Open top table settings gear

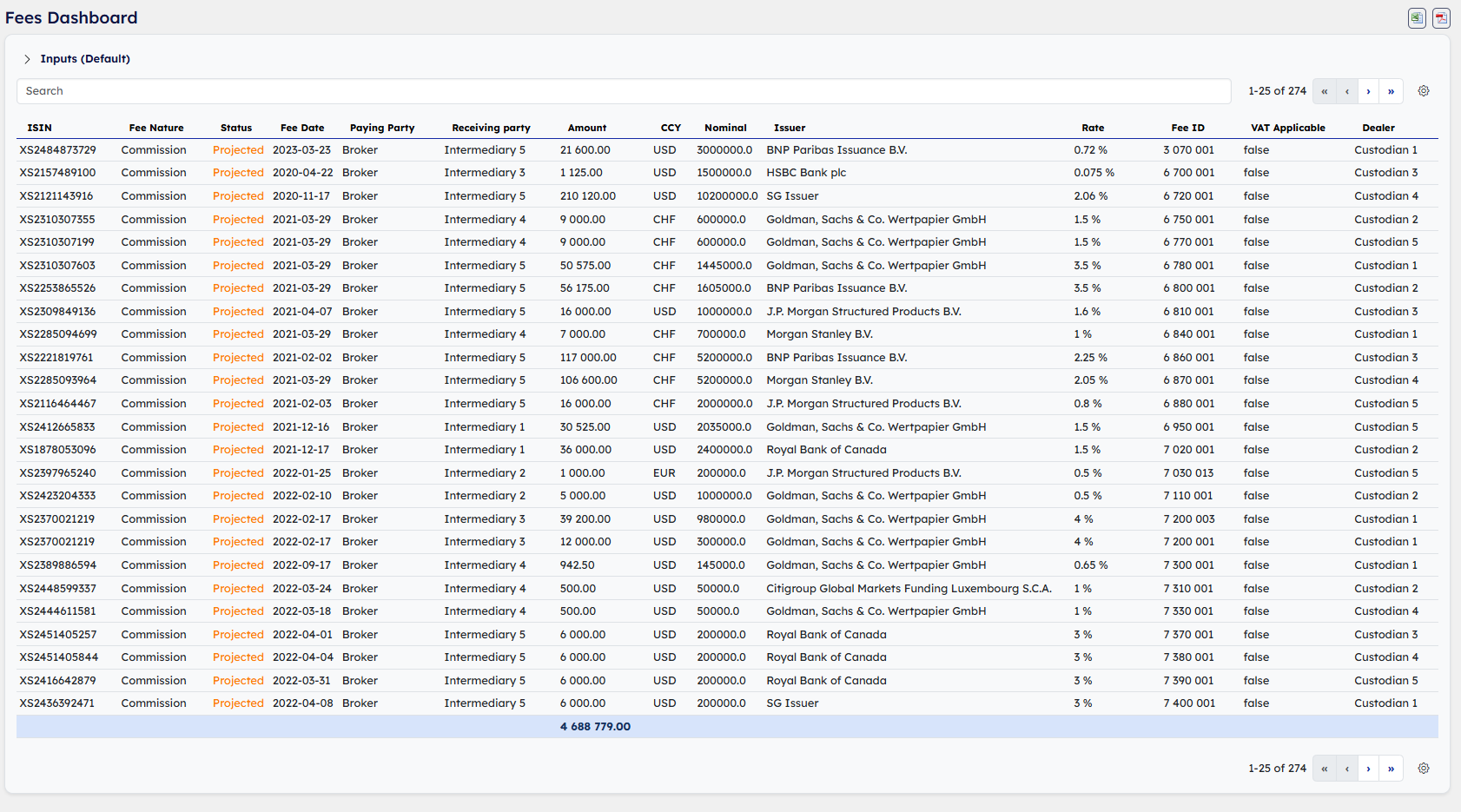click(1424, 91)
